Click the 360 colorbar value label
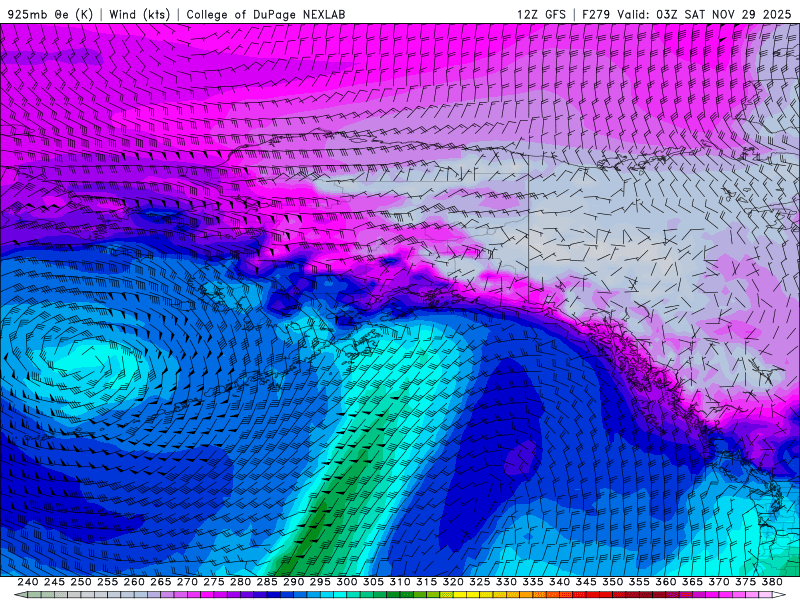The image size is (800, 600). (x=666, y=582)
